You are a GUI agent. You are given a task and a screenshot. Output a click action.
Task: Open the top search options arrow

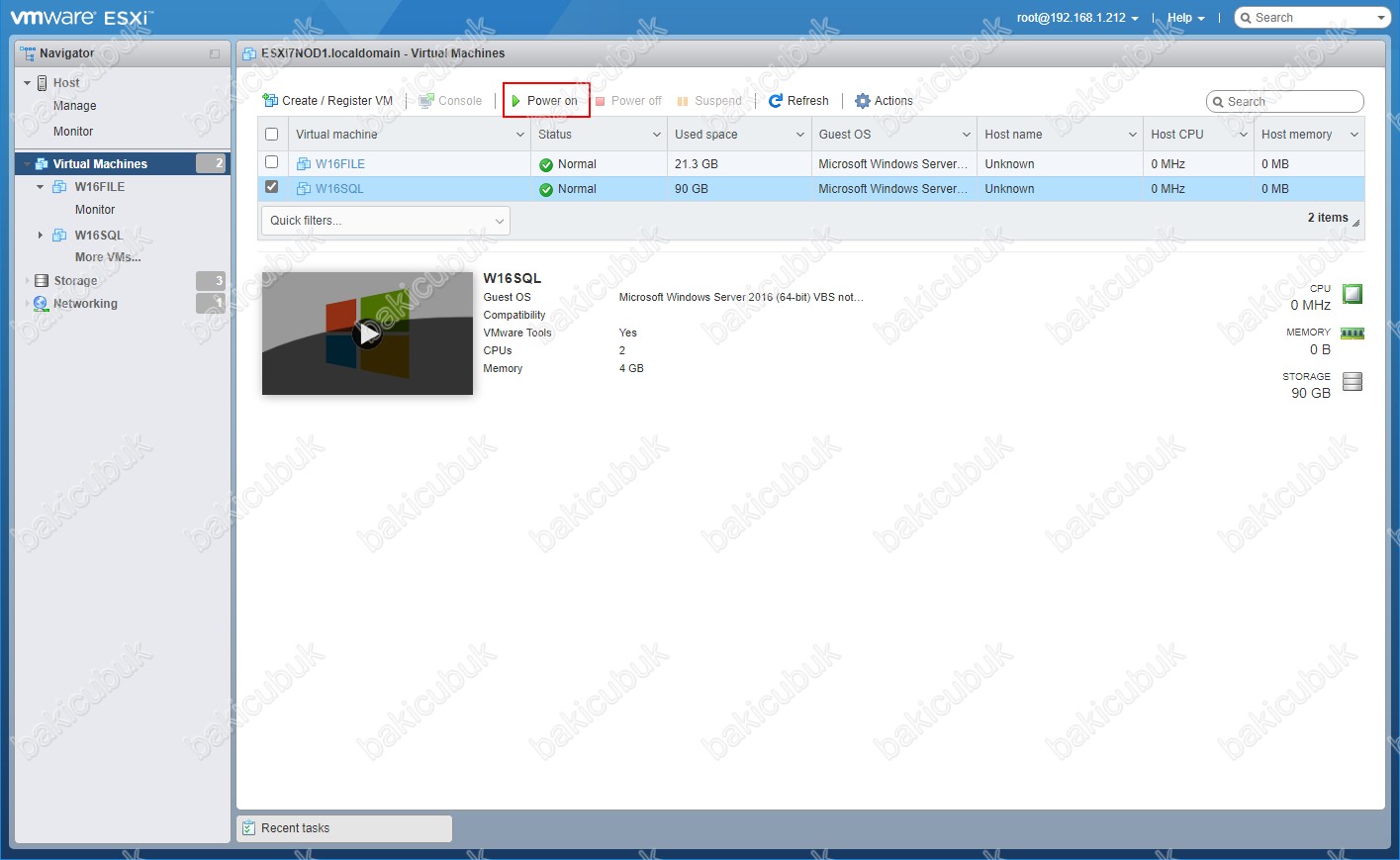click(1382, 18)
